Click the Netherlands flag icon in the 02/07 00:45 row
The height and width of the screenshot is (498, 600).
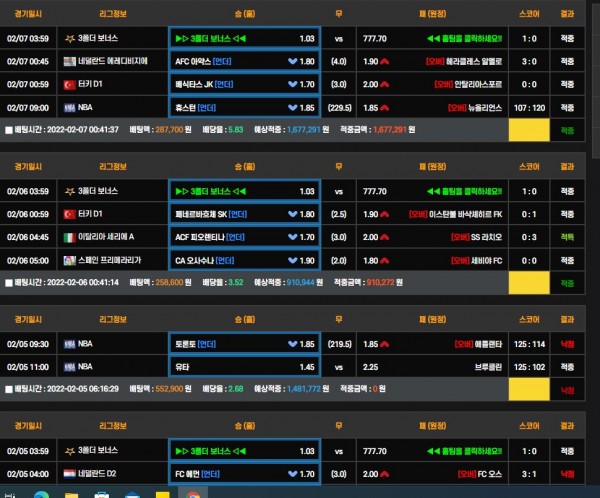[69, 61]
